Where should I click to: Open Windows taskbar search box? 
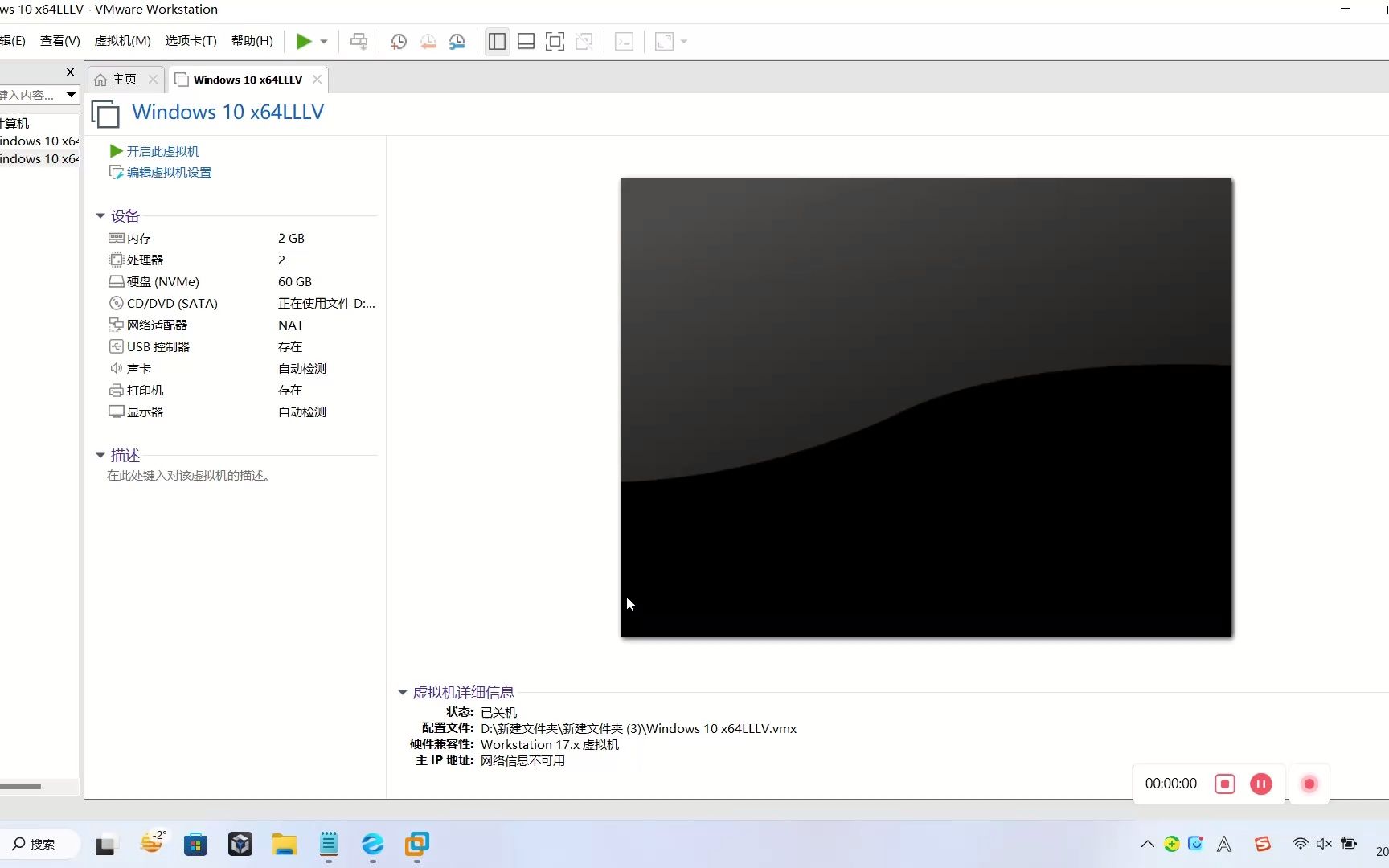[39, 844]
